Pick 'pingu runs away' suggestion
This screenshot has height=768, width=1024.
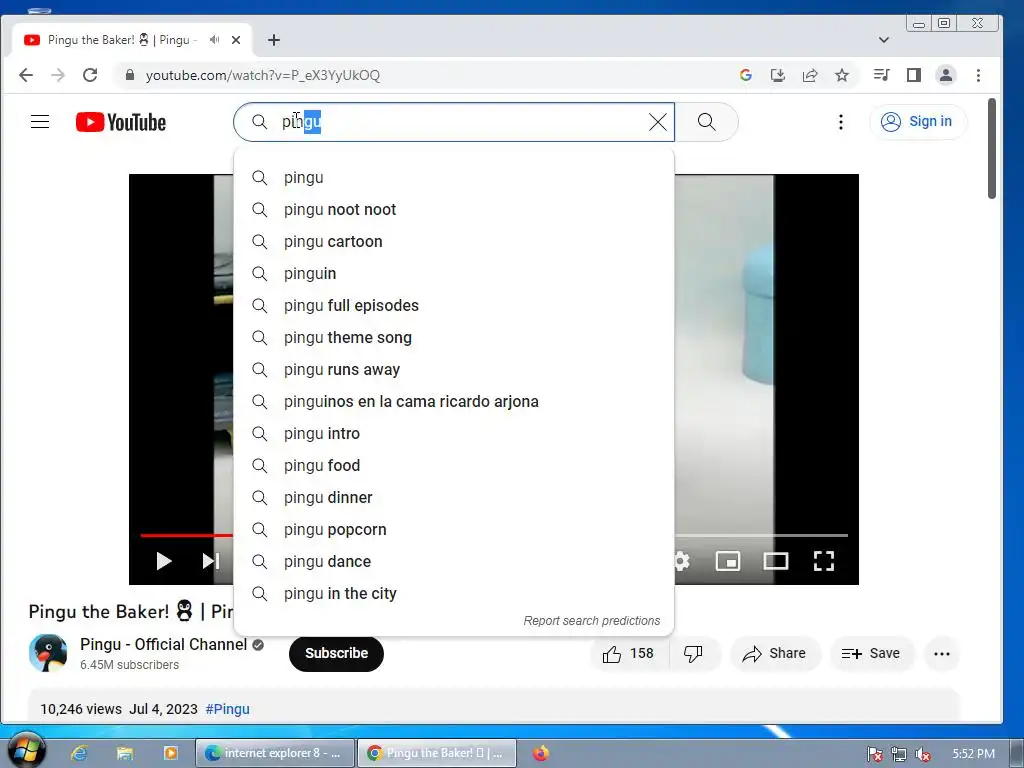[453, 370]
